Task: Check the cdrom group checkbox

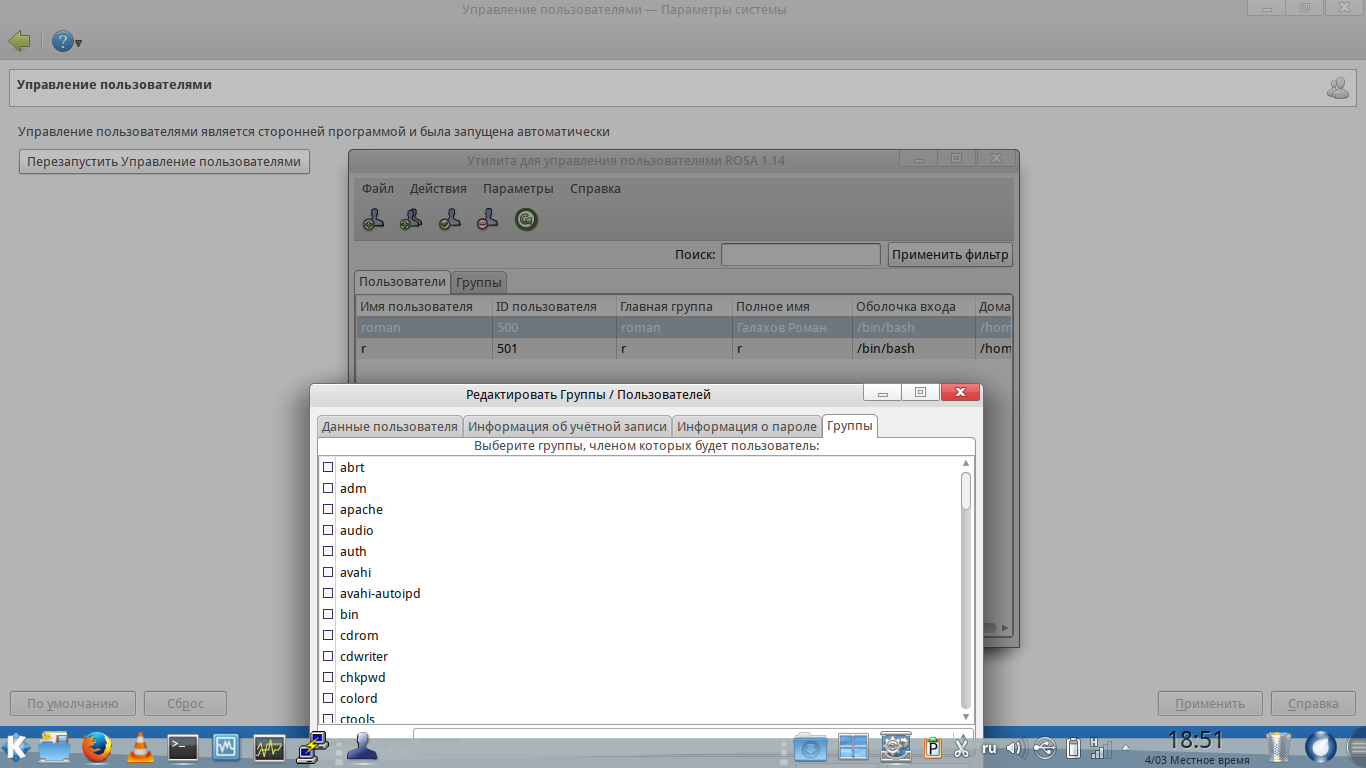Action: (327, 635)
